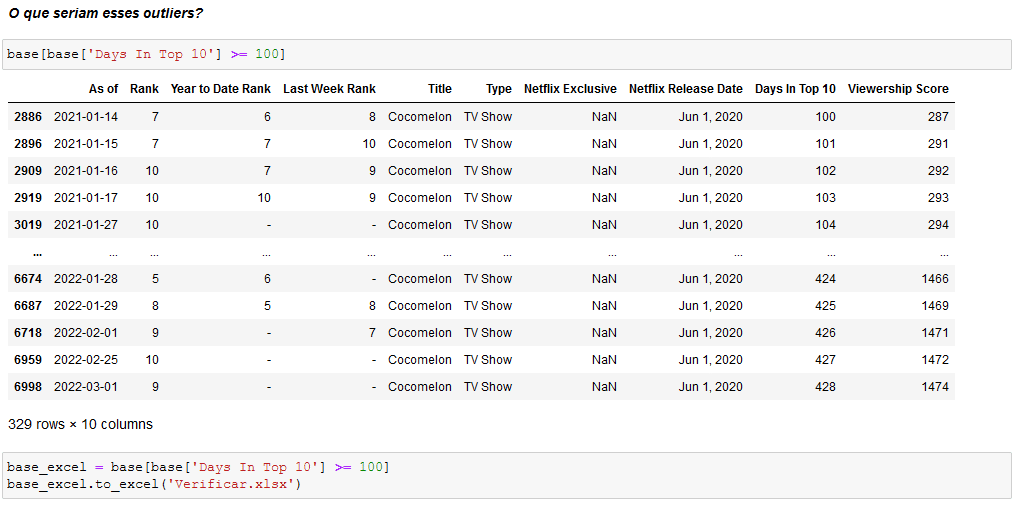Click Viewership Score value 293
The height and width of the screenshot is (509, 1022).
938,197
